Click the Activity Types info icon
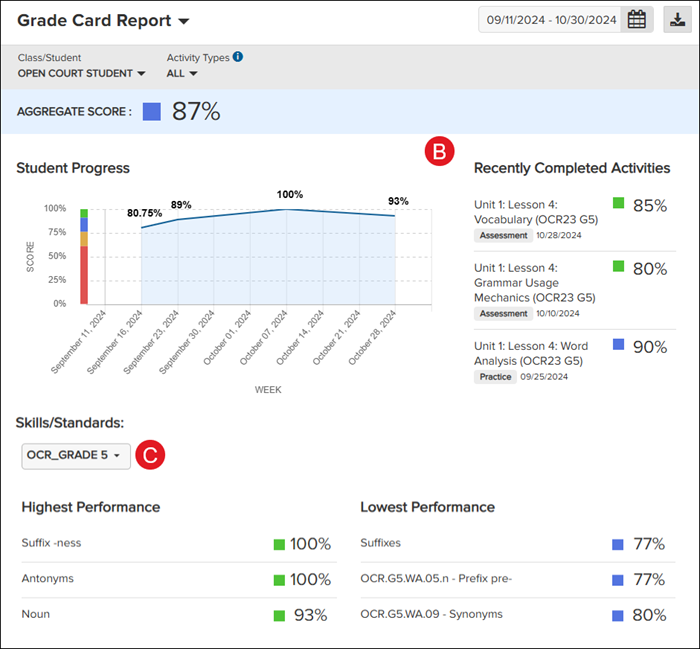Image resolution: width=700 pixels, height=649 pixels. (x=238, y=57)
